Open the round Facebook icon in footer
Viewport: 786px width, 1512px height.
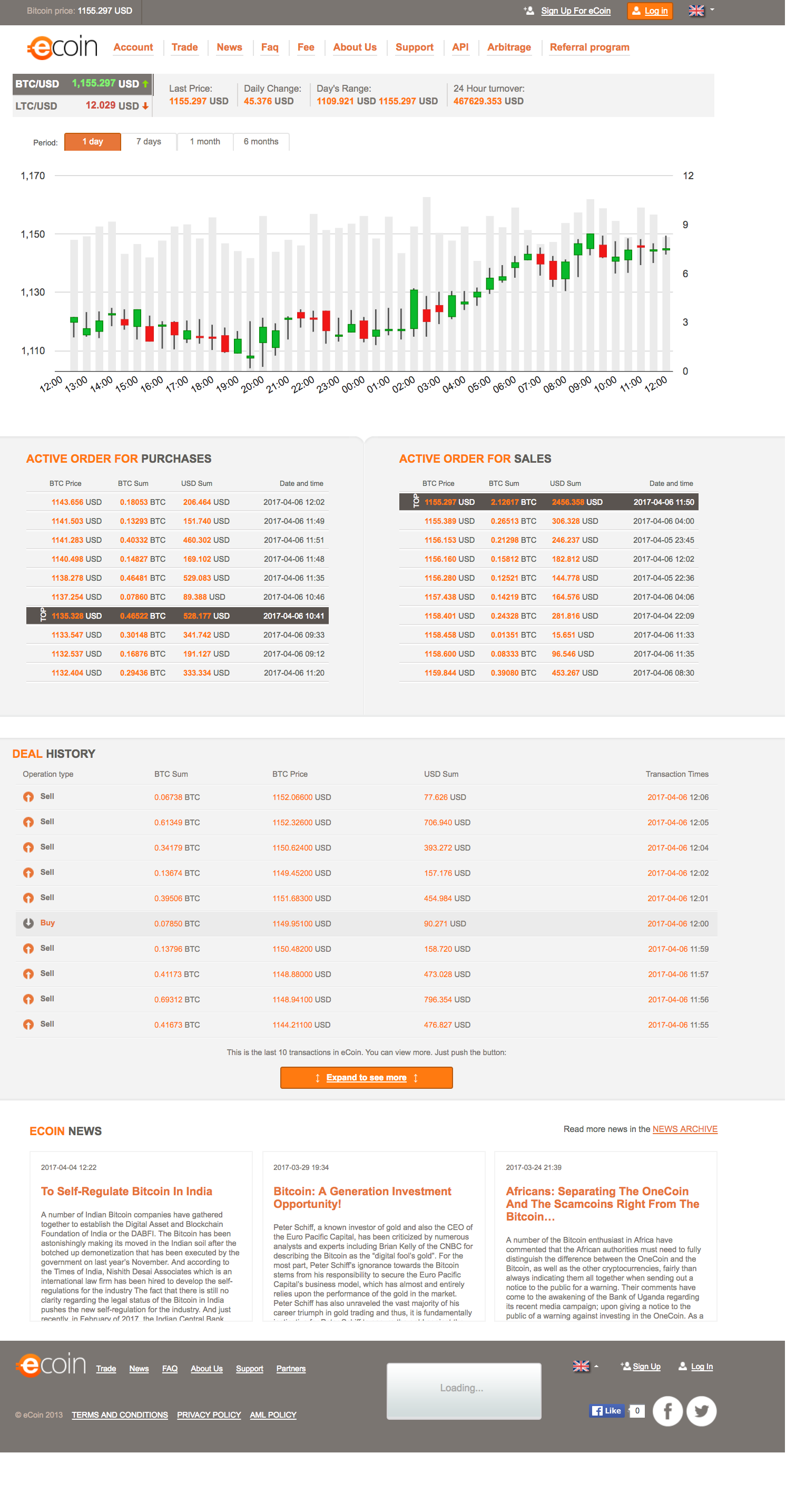click(x=667, y=1410)
